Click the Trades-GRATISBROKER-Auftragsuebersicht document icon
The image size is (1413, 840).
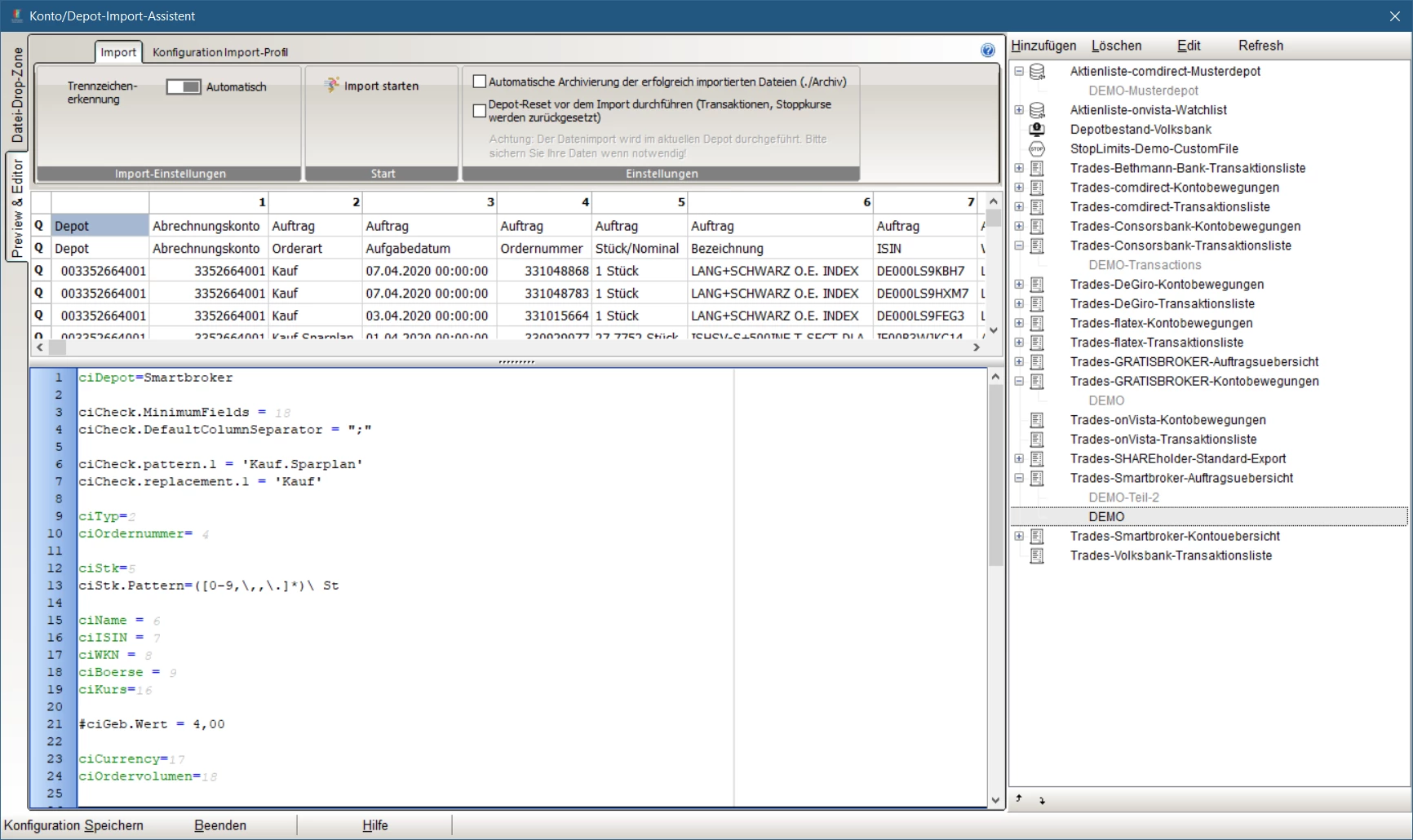tap(1037, 362)
